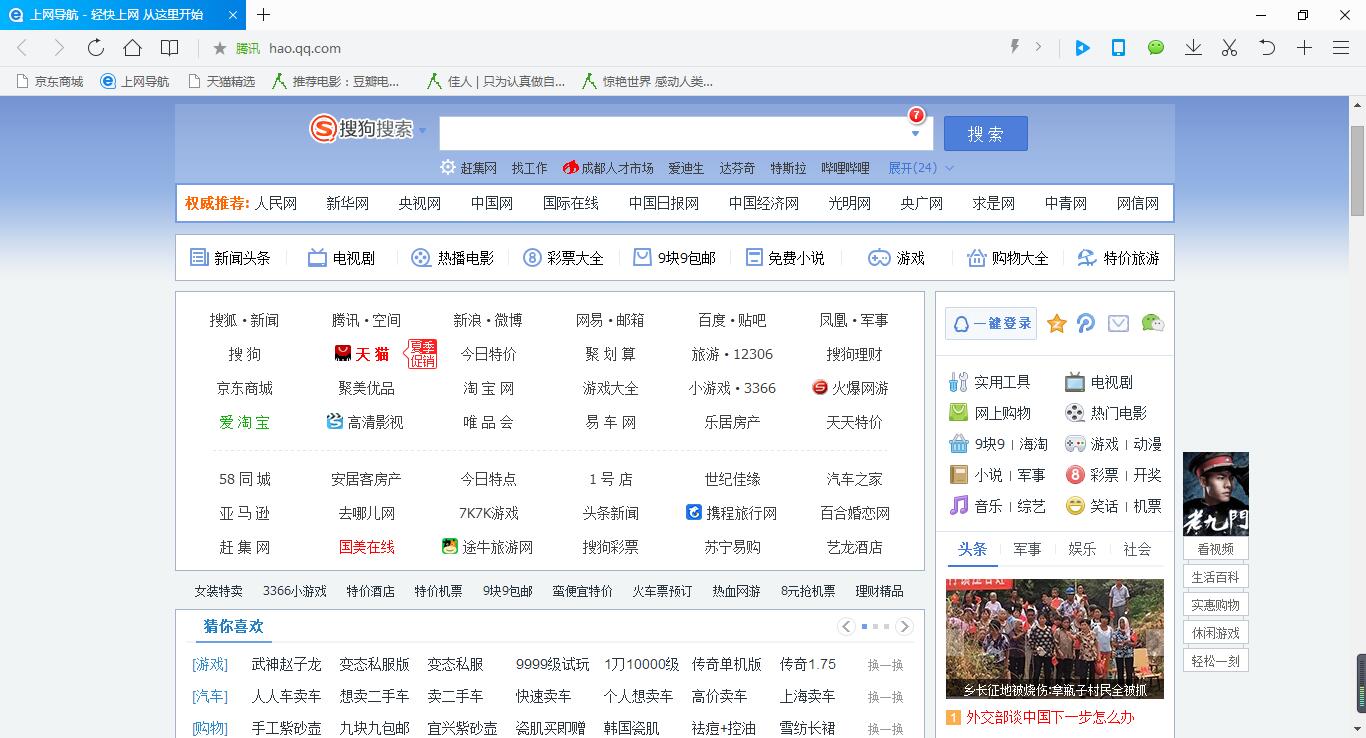1366x738 pixels.
Task: Click the undo closed tab icon
Action: pos(1267,48)
